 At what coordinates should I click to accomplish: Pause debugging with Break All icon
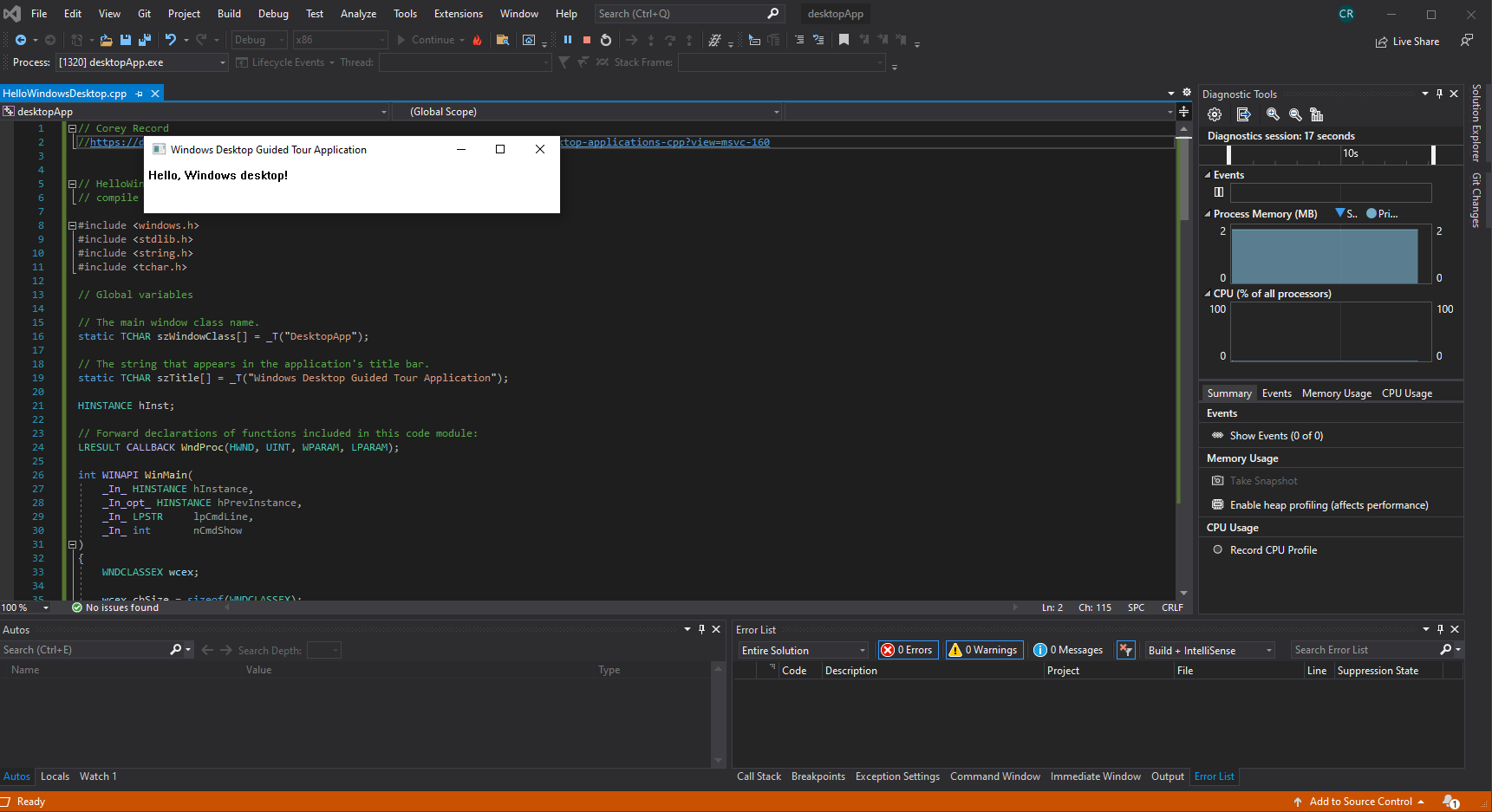pos(568,40)
